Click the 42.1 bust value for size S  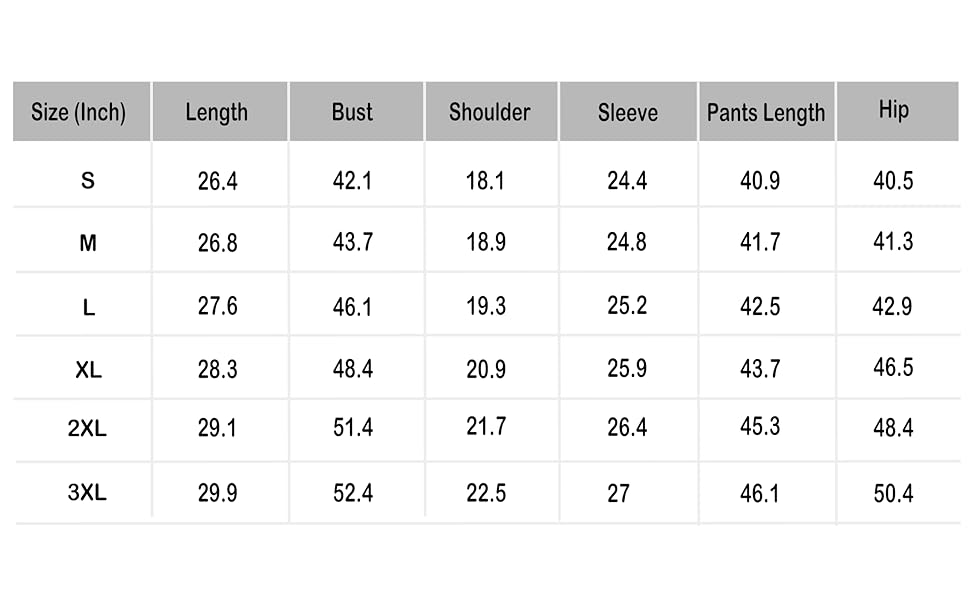[x=353, y=181]
